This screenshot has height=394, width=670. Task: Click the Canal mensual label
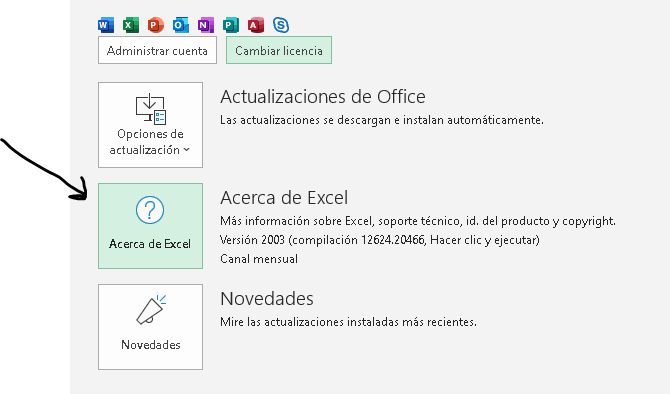click(259, 259)
